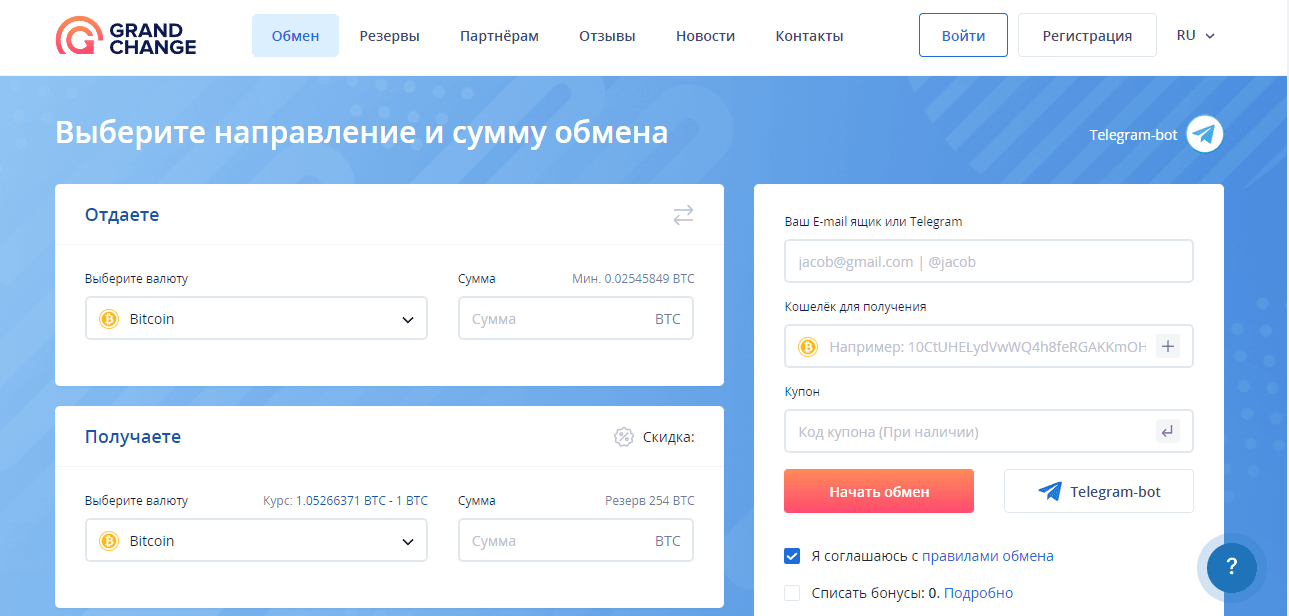
Task: Uncheck Я соглашаюсь с правилами обмена
Action: [792, 556]
